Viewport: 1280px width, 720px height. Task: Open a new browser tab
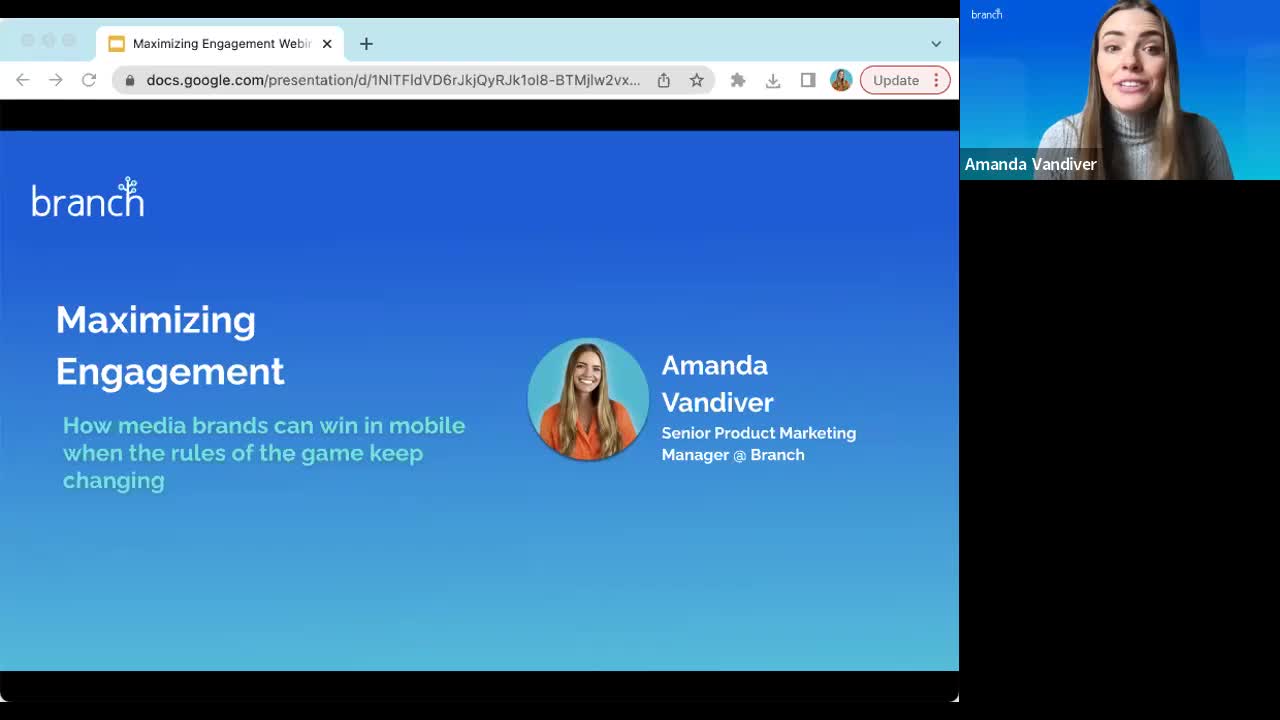[366, 44]
